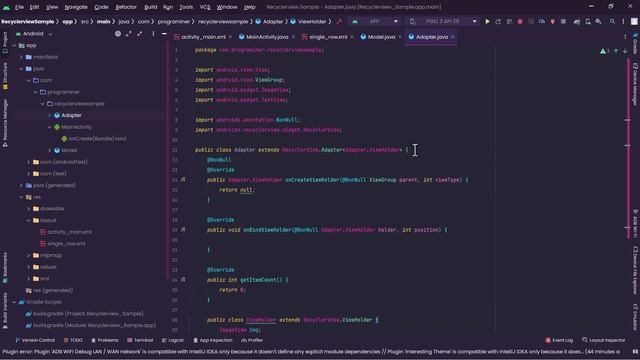Open the Resource Manager sidebar tab
Image resolution: width=640 pixels, height=360 pixels.
(x=5, y=122)
